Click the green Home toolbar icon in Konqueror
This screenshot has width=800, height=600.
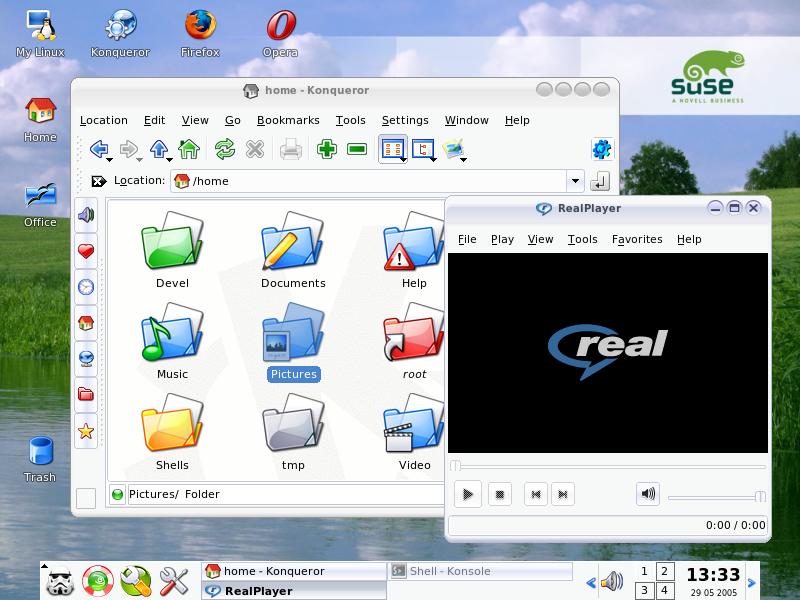189,149
